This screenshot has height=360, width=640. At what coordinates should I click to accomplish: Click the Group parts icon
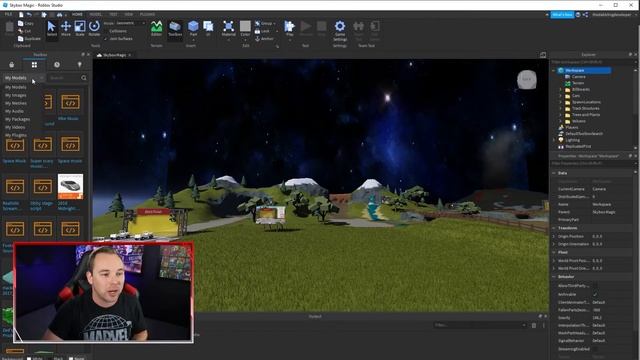point(258,23)
